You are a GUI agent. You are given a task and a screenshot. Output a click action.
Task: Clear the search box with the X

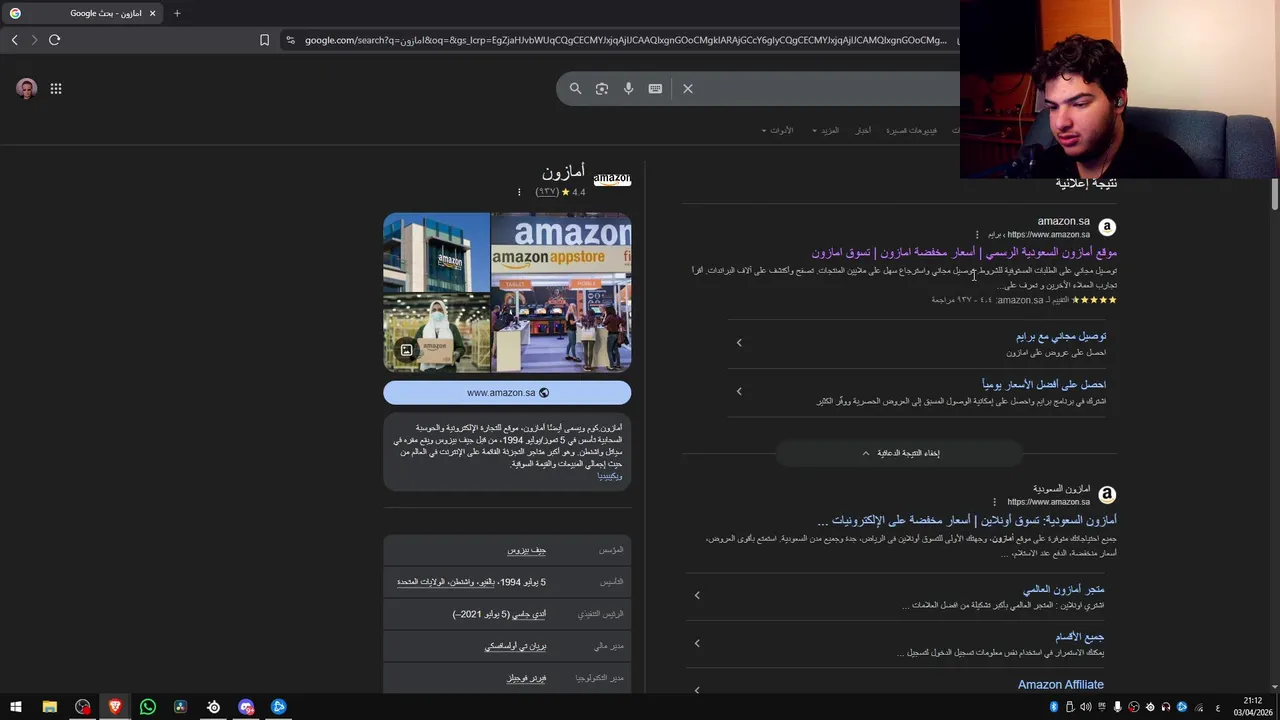coord(688,89)
